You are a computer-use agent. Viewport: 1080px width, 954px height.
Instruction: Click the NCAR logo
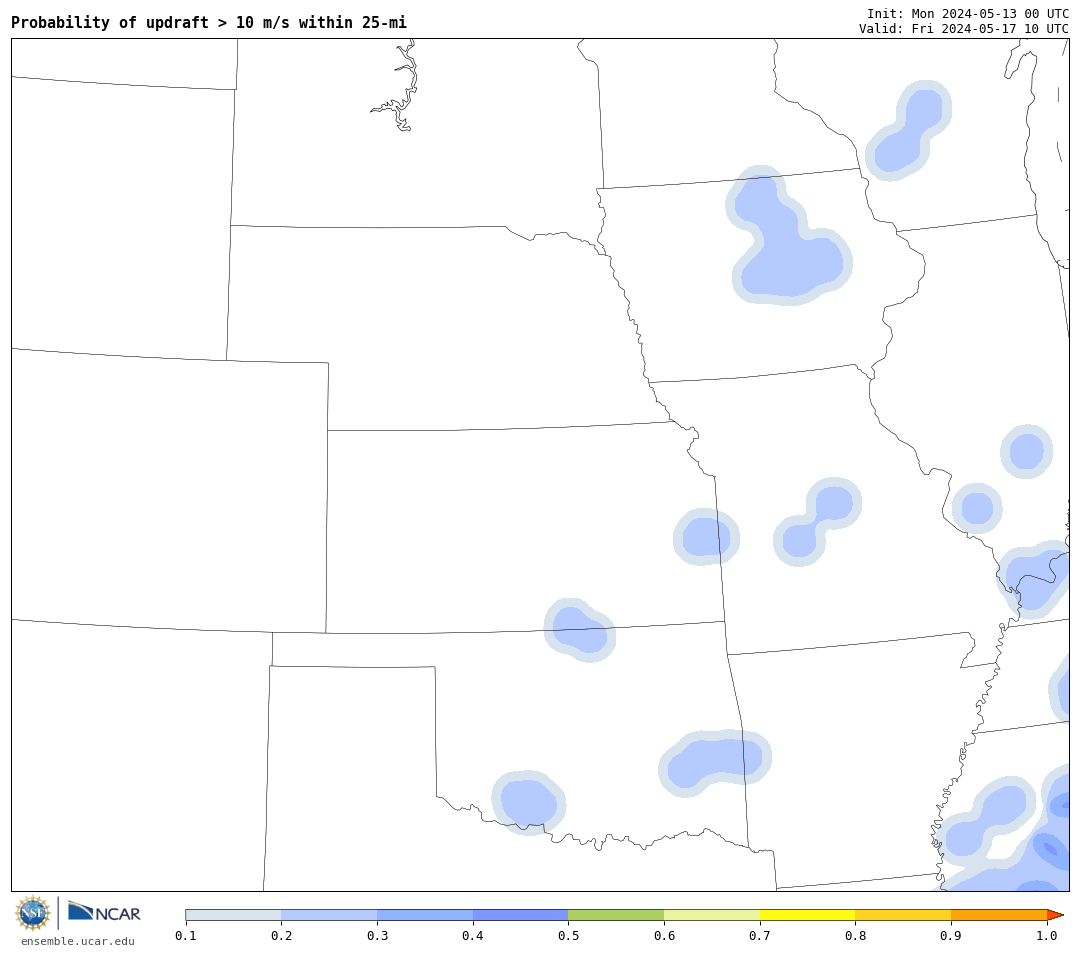[x=104, y=912]
